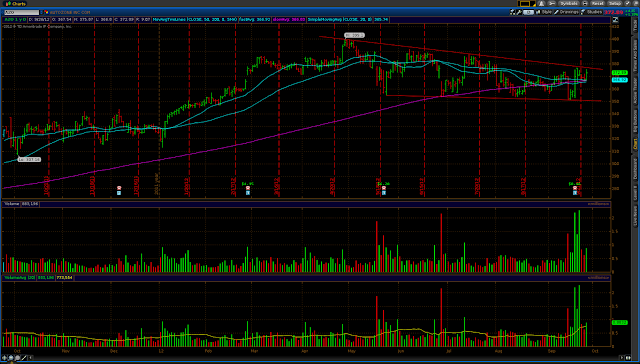The width and height of the screenshot is (640, 364).
Task: Click the crosshair pan icon at bottom left
Action: [x=4, y=358]
